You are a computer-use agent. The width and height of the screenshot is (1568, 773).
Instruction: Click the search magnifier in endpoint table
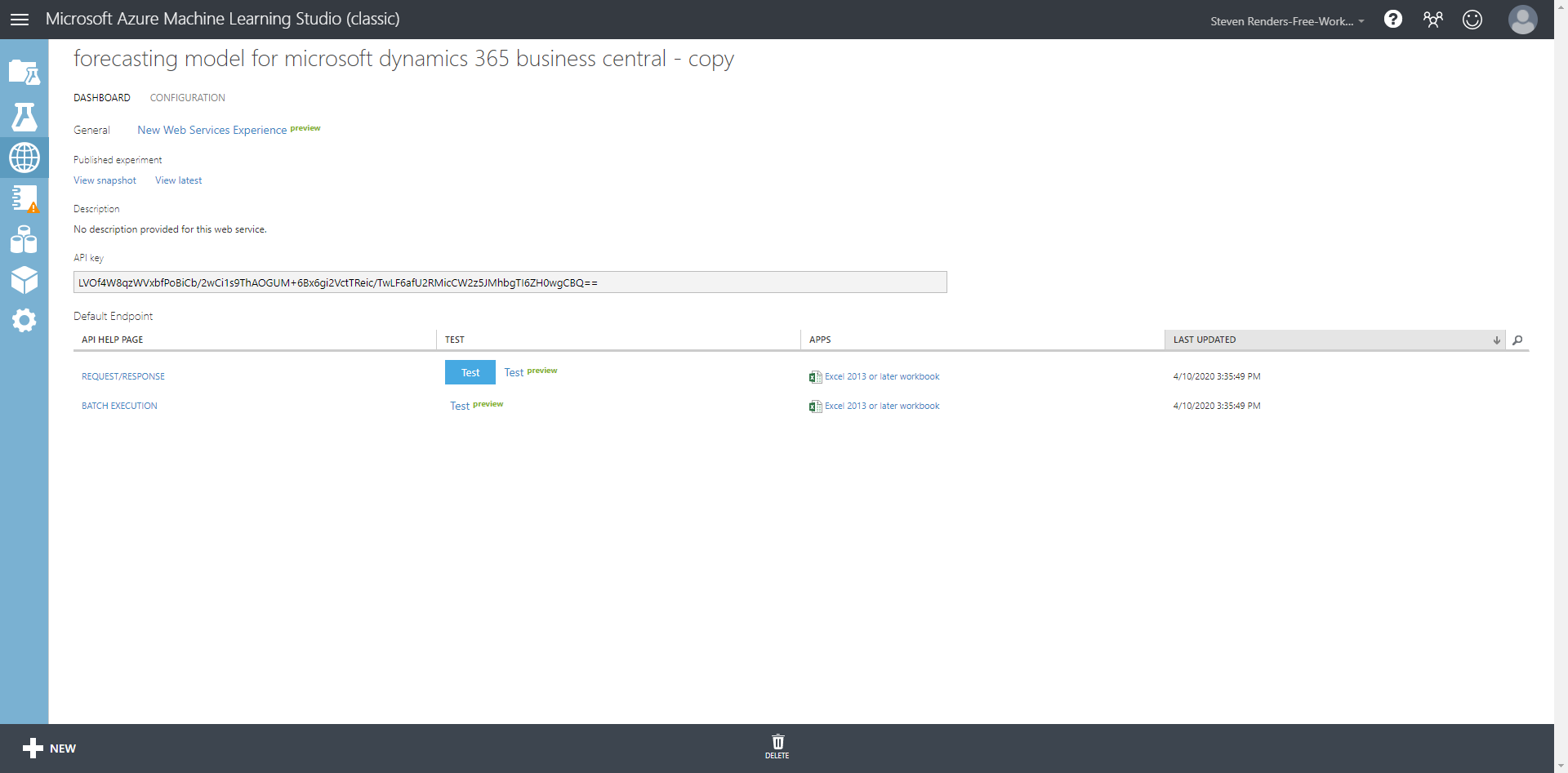[1517, 340]
